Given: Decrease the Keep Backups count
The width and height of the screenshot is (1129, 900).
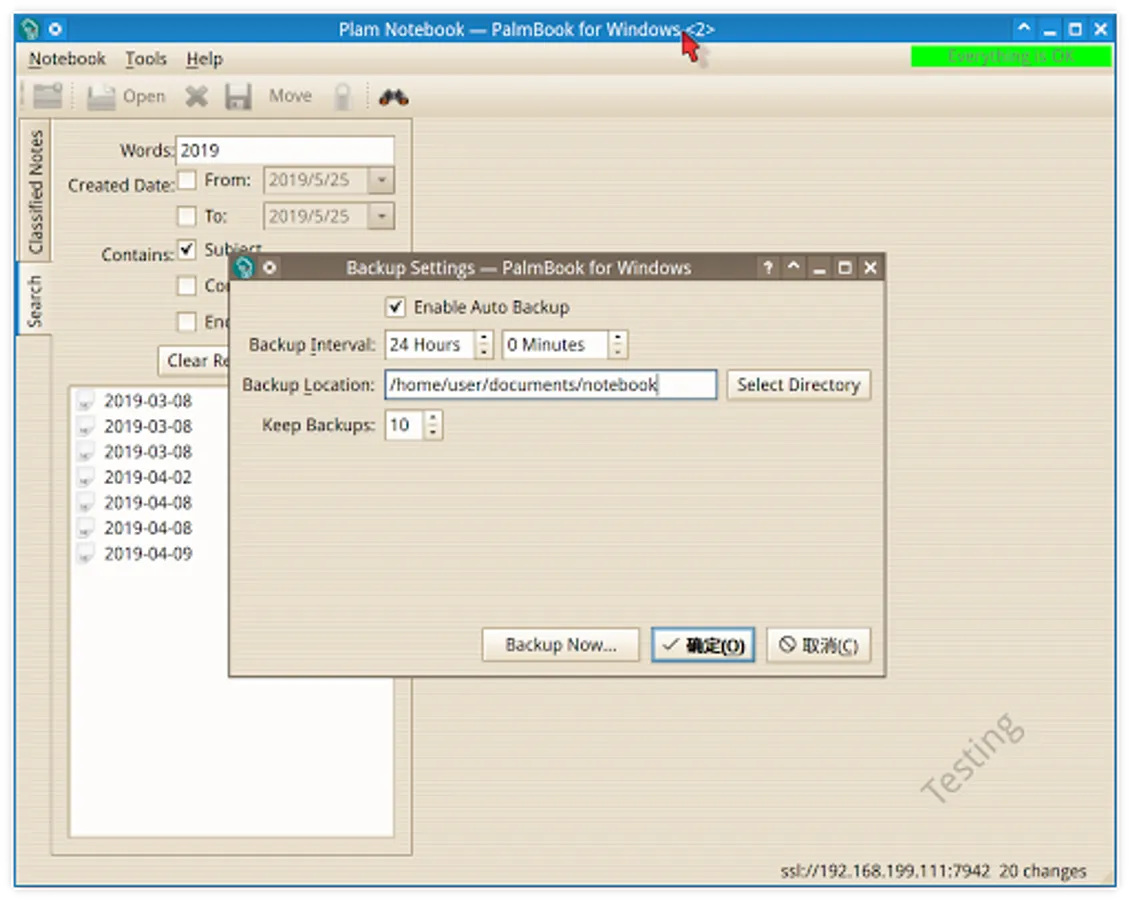Looking at the screenshot, I should pyautogui.click(x=432, y=431).
